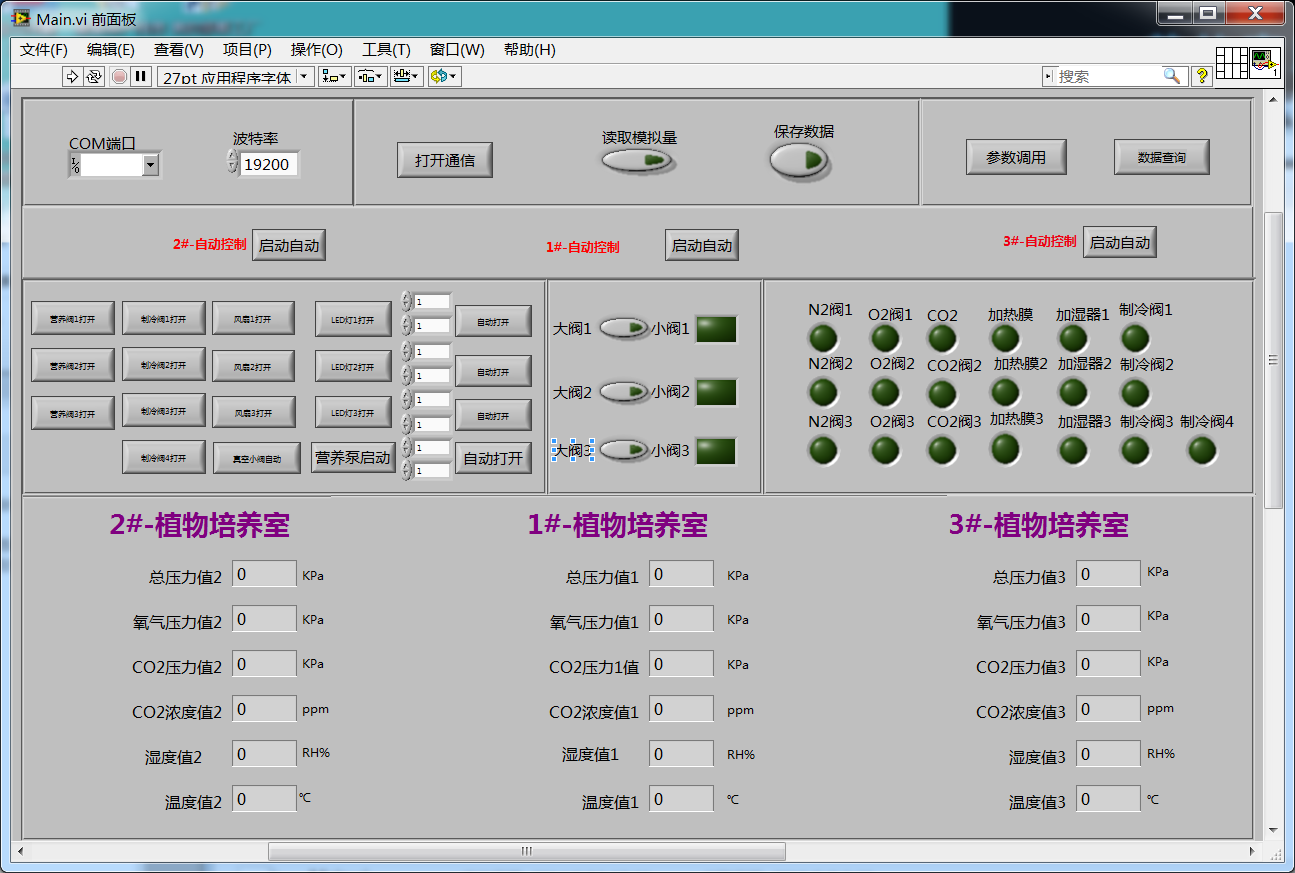The height and width of the screenshot is (873, 1295).
Task: Toggle the 小阀3 square button
Action: (716, 451)
